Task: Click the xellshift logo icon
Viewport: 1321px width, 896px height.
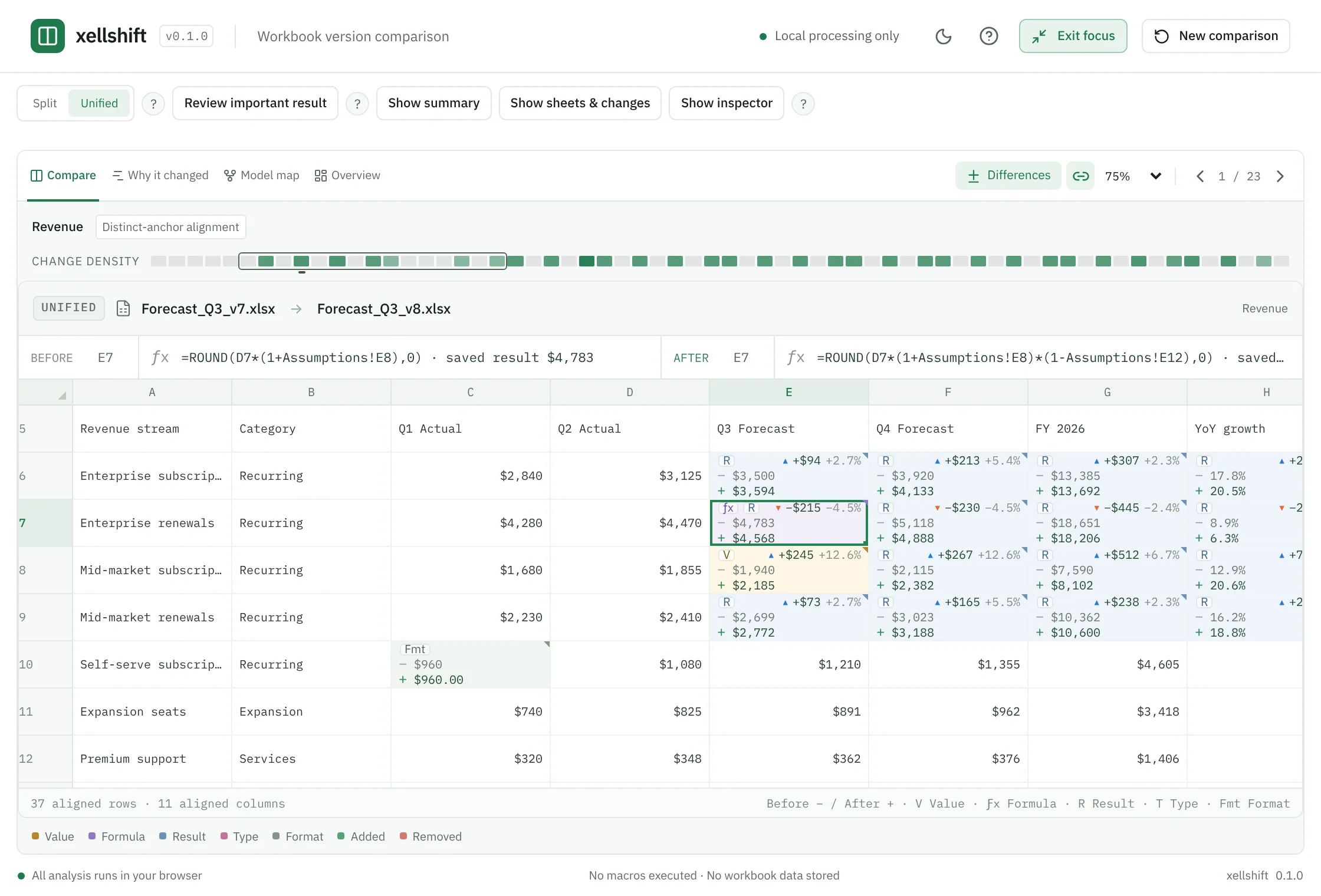Action: click(x=47, y=36)
